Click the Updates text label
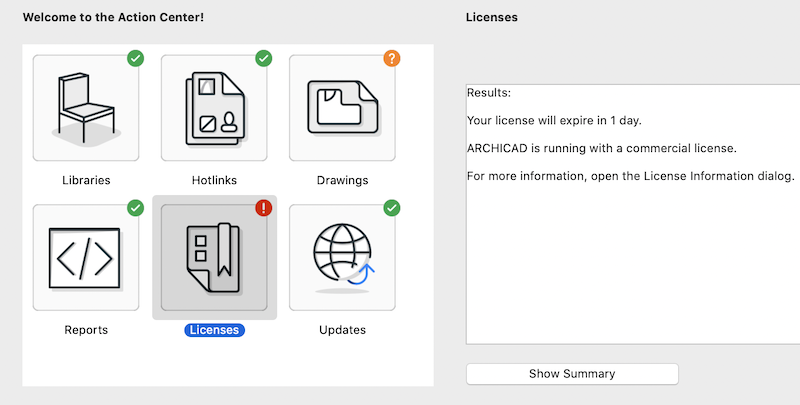800x405 pixels. 342,330
